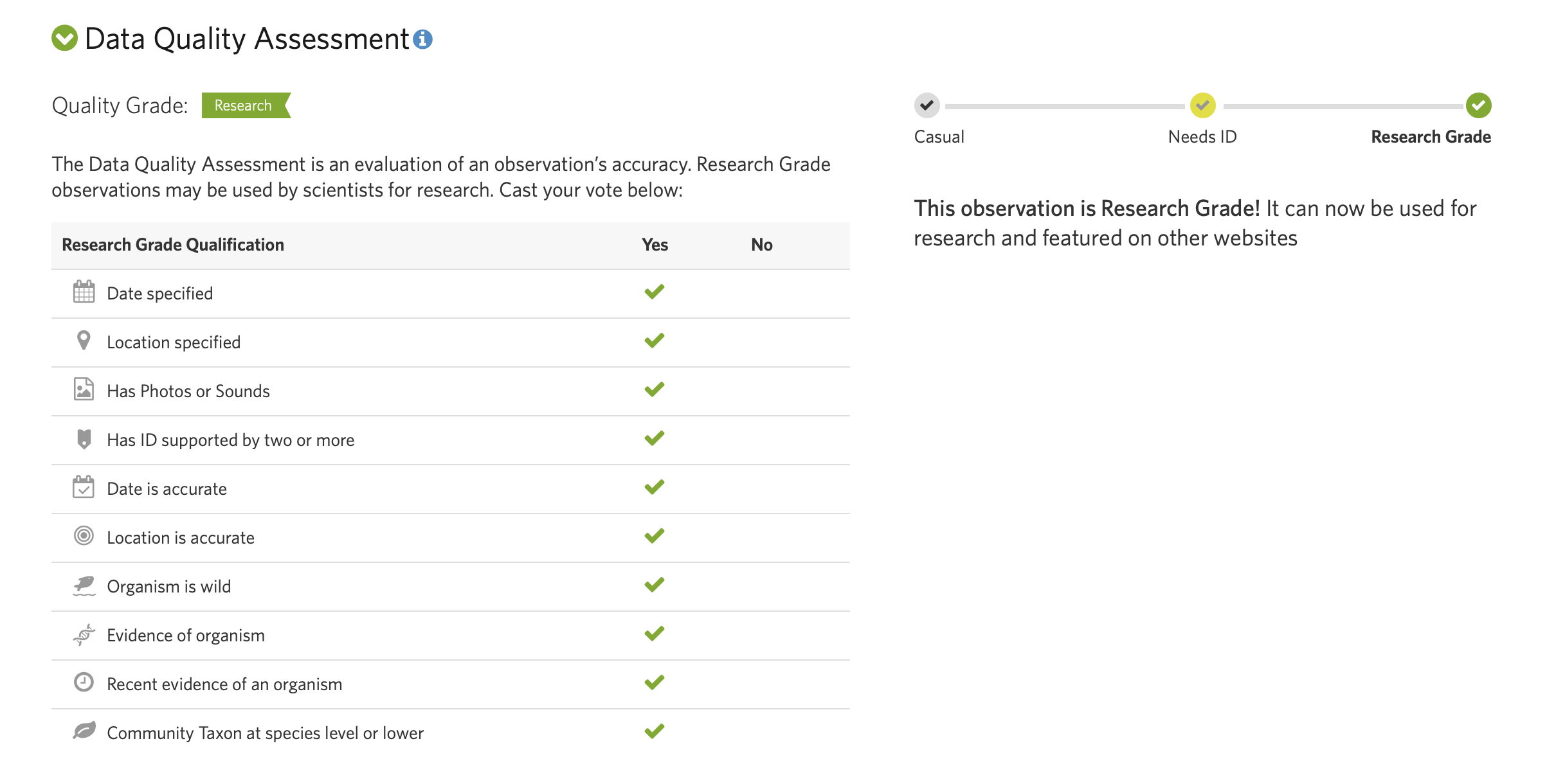This screenshot has height=784, width=1556.
Task: Click the info icon beside Data Quality Assessment
Action: click(422, 40)
